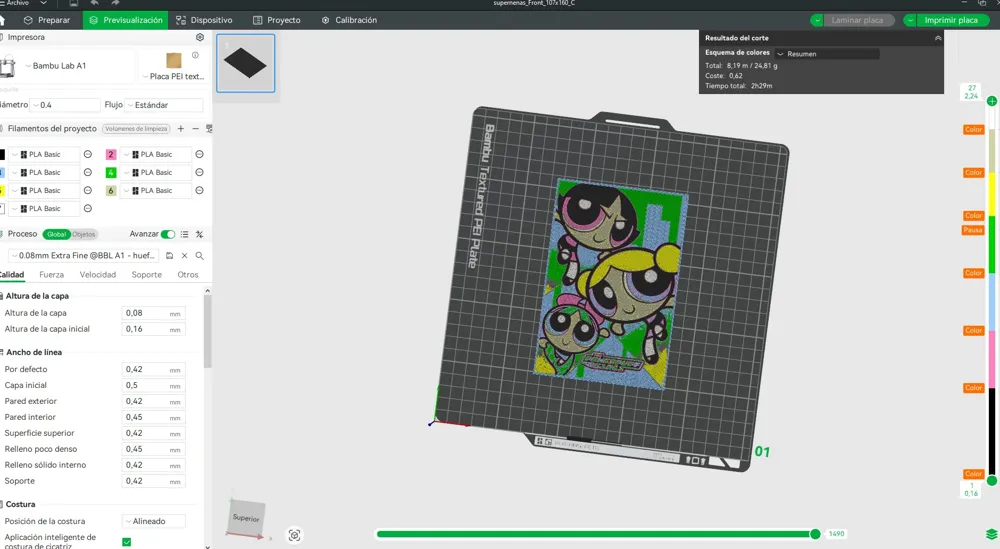This screenshot has width=1000, height=549.
Task: Click the Imprimir placa button
Action: point(951,20)
